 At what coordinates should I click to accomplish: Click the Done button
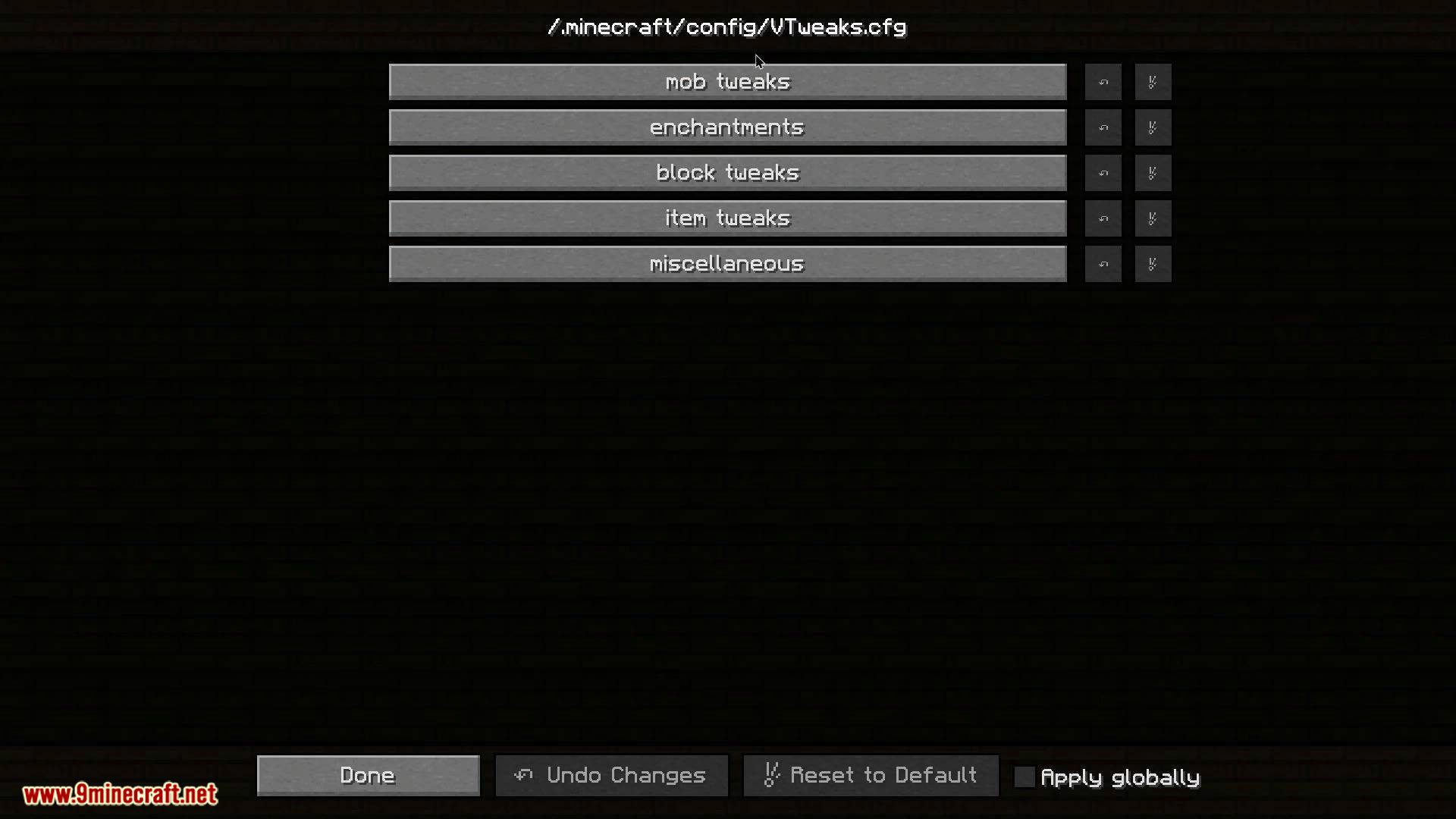(x=367, y=775)
